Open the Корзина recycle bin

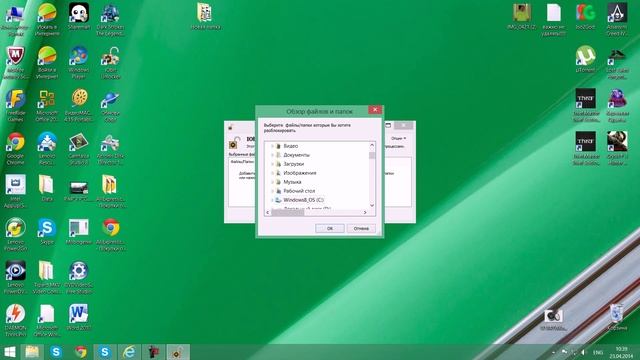click(x=617, y=317)
